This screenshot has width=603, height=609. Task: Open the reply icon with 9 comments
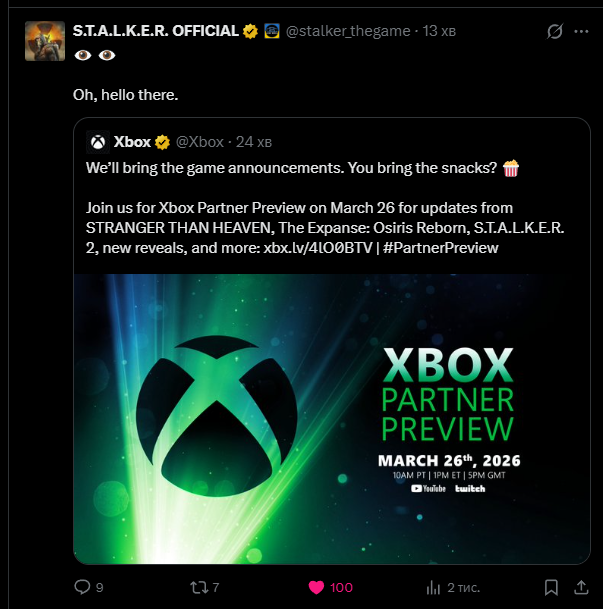(x=82, y=587)
